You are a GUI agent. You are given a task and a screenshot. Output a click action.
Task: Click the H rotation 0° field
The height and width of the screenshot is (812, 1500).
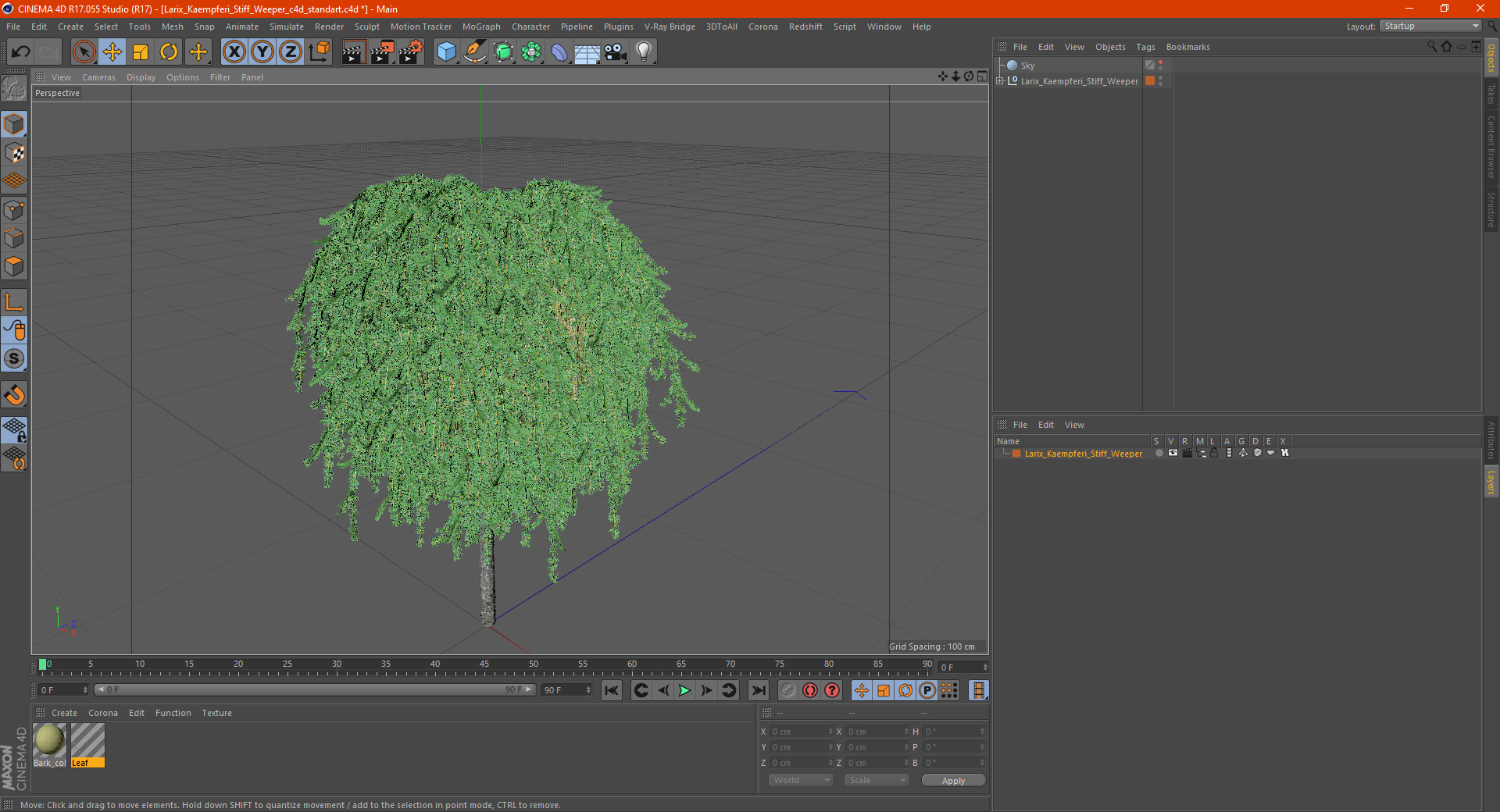tap(954, 732)
